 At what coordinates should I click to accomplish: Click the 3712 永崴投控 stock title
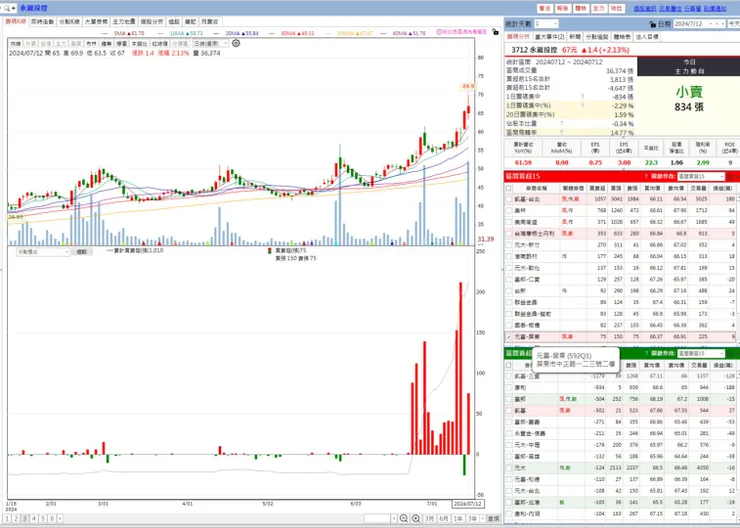(x=534, y=50)
